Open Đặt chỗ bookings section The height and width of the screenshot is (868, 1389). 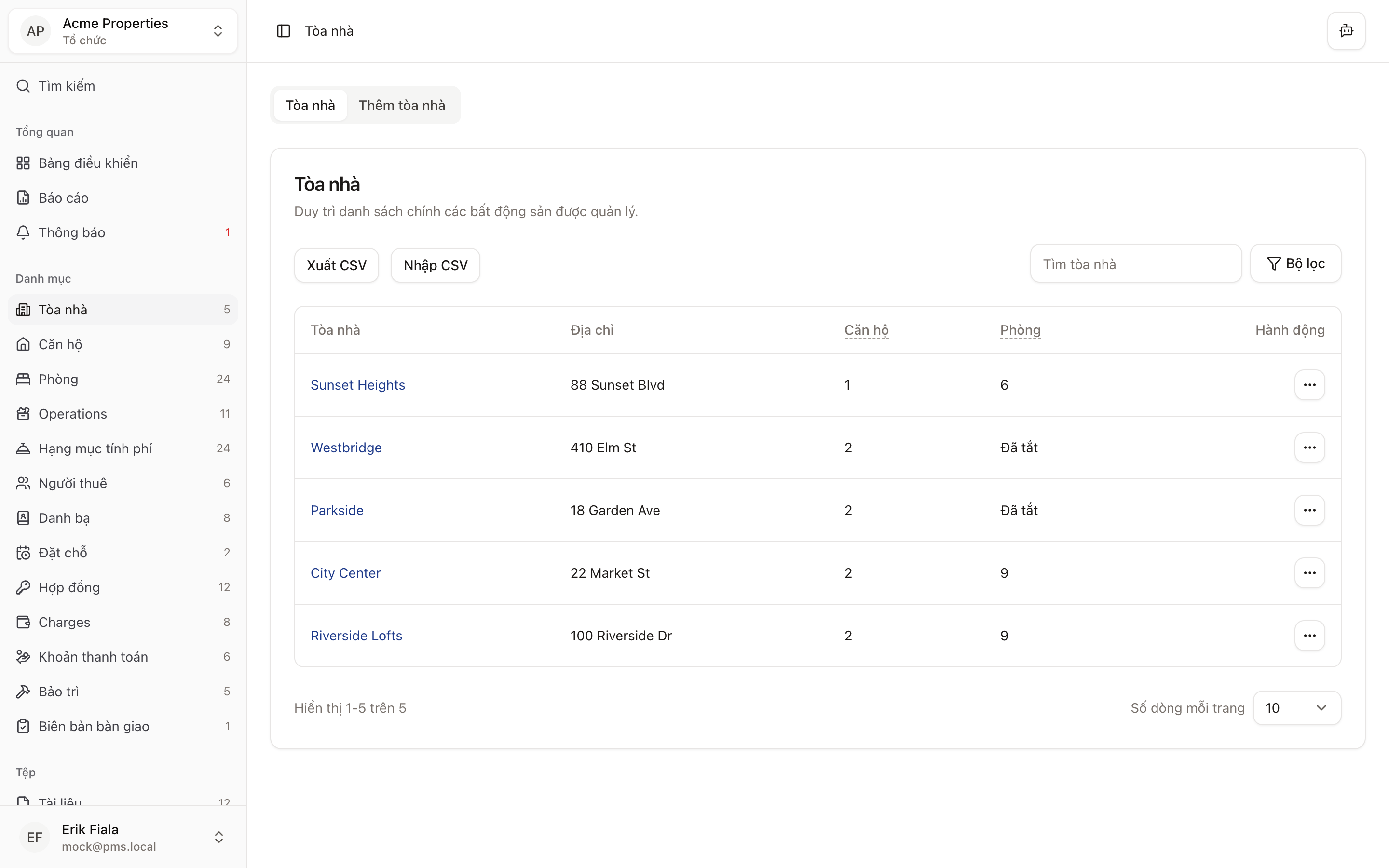[63, 553]
